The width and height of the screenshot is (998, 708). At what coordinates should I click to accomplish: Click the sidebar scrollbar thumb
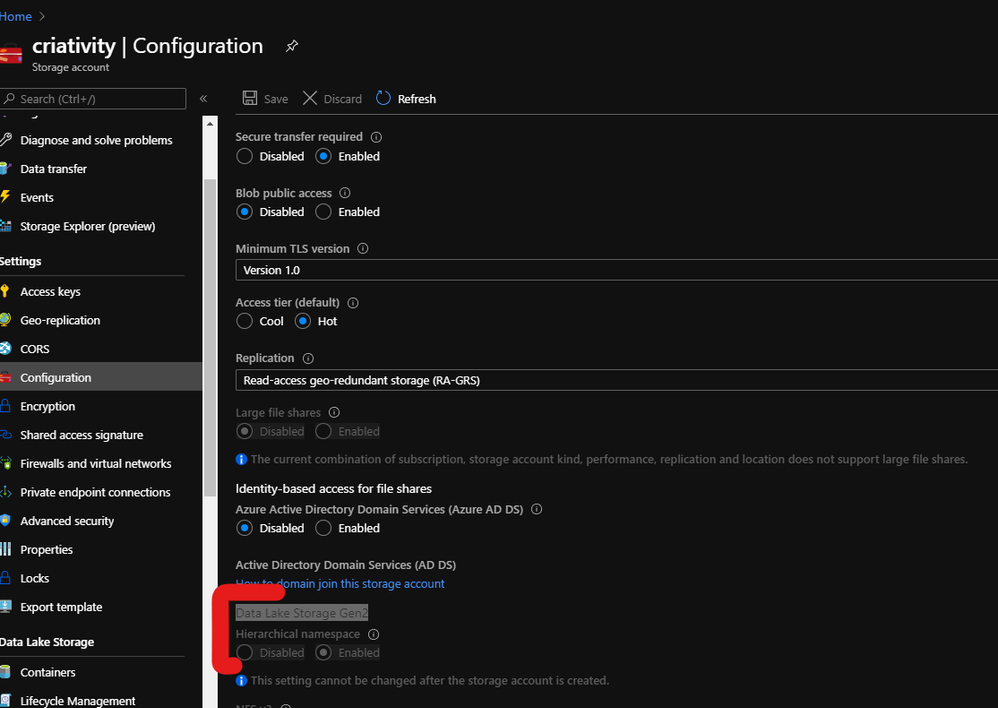210,337
